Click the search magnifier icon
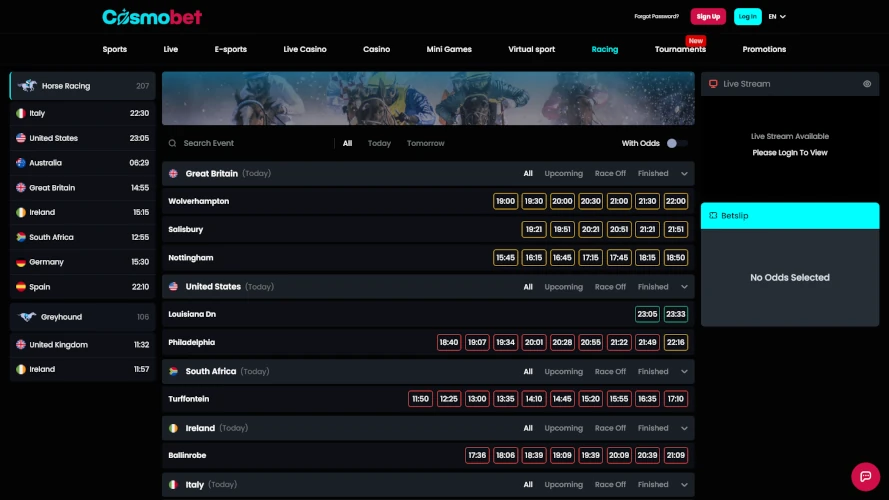 [172, 143]
